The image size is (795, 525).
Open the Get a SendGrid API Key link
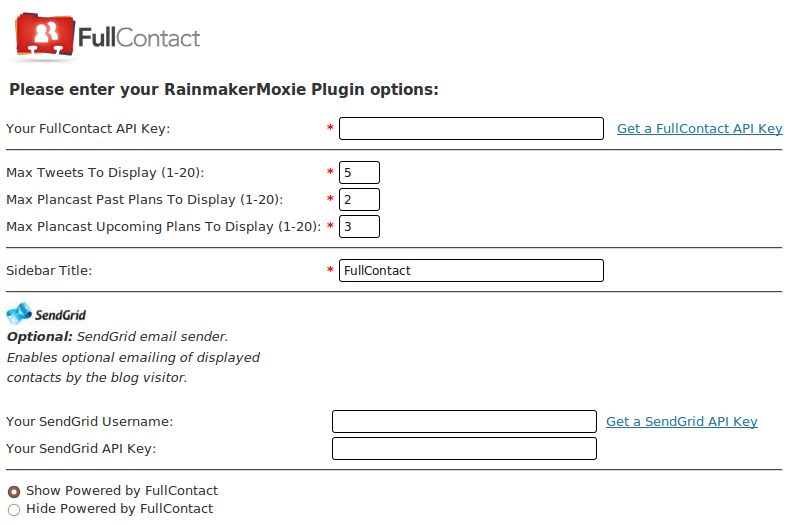coord(681,422)
